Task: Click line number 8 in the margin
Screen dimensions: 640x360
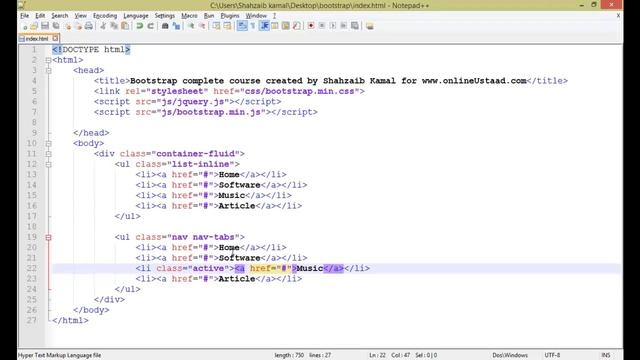Action: coord(34,122)
